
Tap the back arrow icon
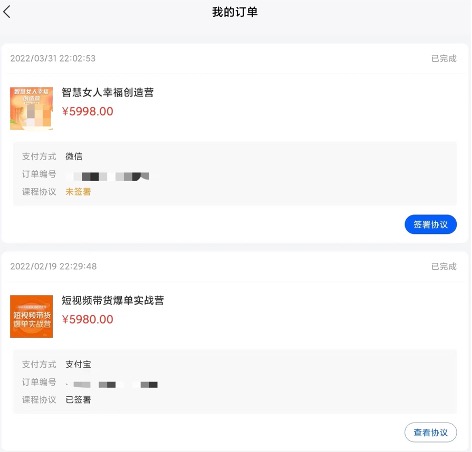tap(7, 12)
